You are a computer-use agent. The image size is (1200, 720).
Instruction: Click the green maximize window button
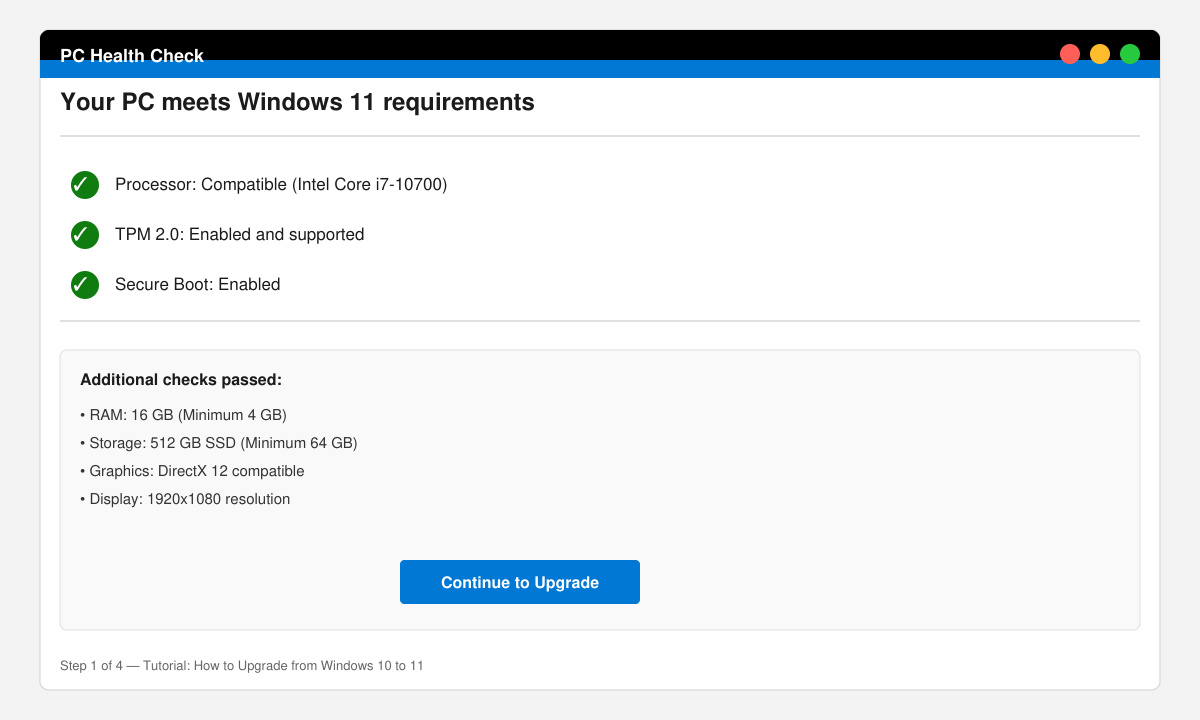click(1130, 54)
